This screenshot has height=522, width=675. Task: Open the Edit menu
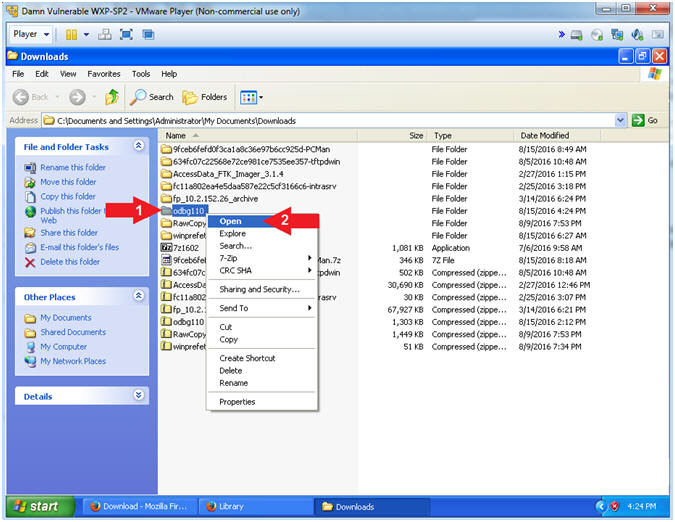[42, 74]
